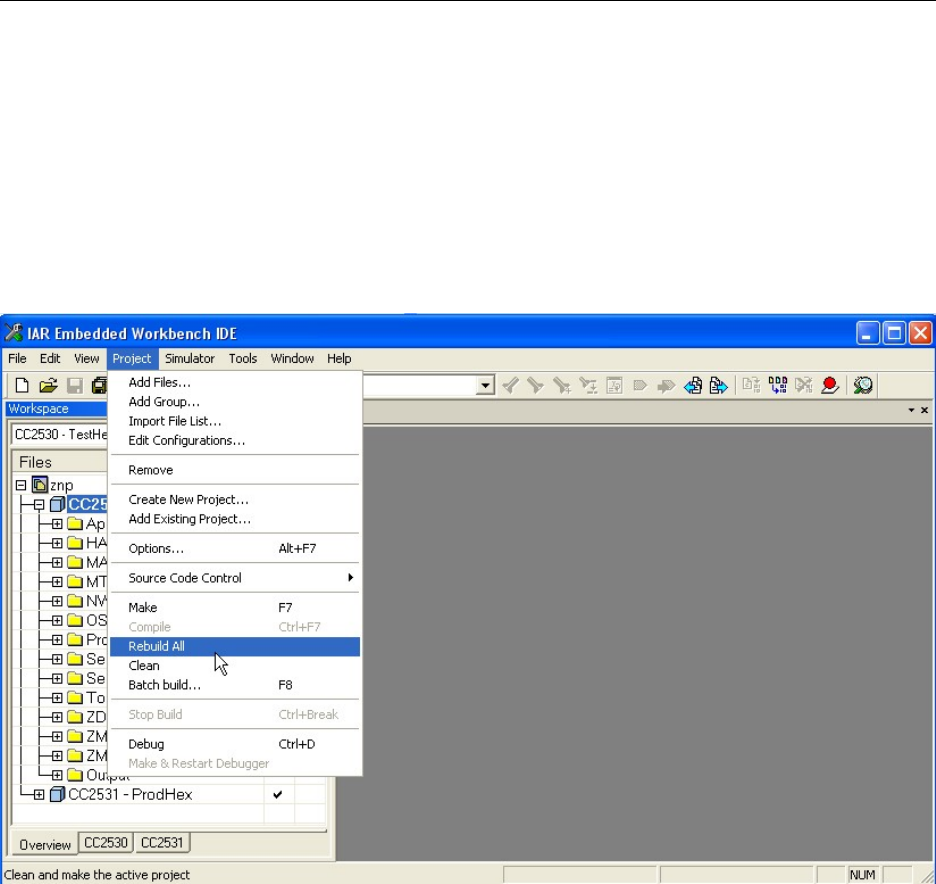This screenshot has width=936, height=884.
Task: Switch to the CC2530 workspace tab
Action: 106,843
